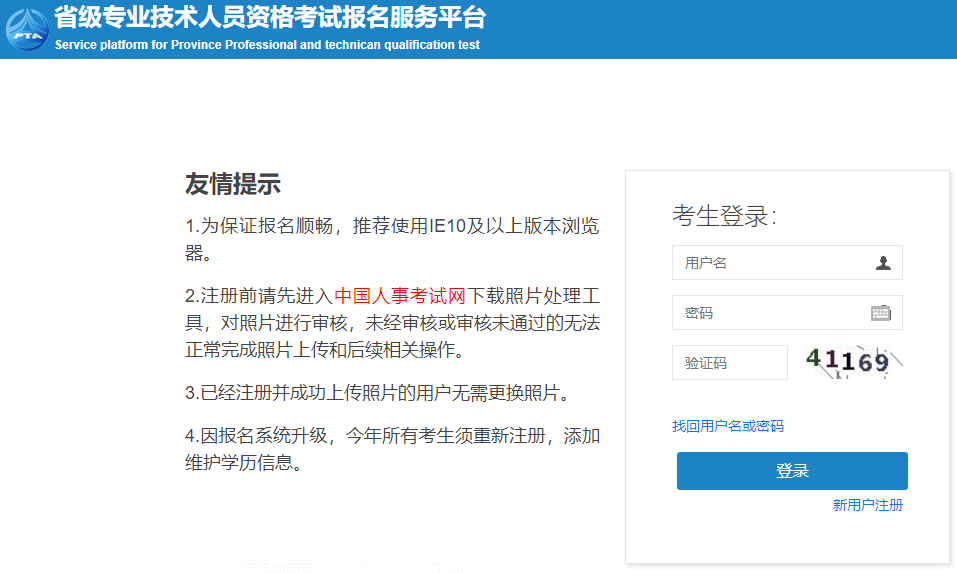This screenshot has height=573, width=957.
Task: Click the 省级专业技术人员资格考试报名服务平台 title
Action: (270, 18)
